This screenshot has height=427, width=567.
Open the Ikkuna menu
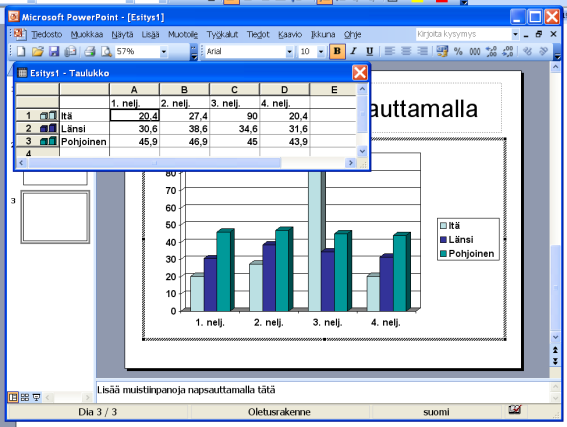323,34
